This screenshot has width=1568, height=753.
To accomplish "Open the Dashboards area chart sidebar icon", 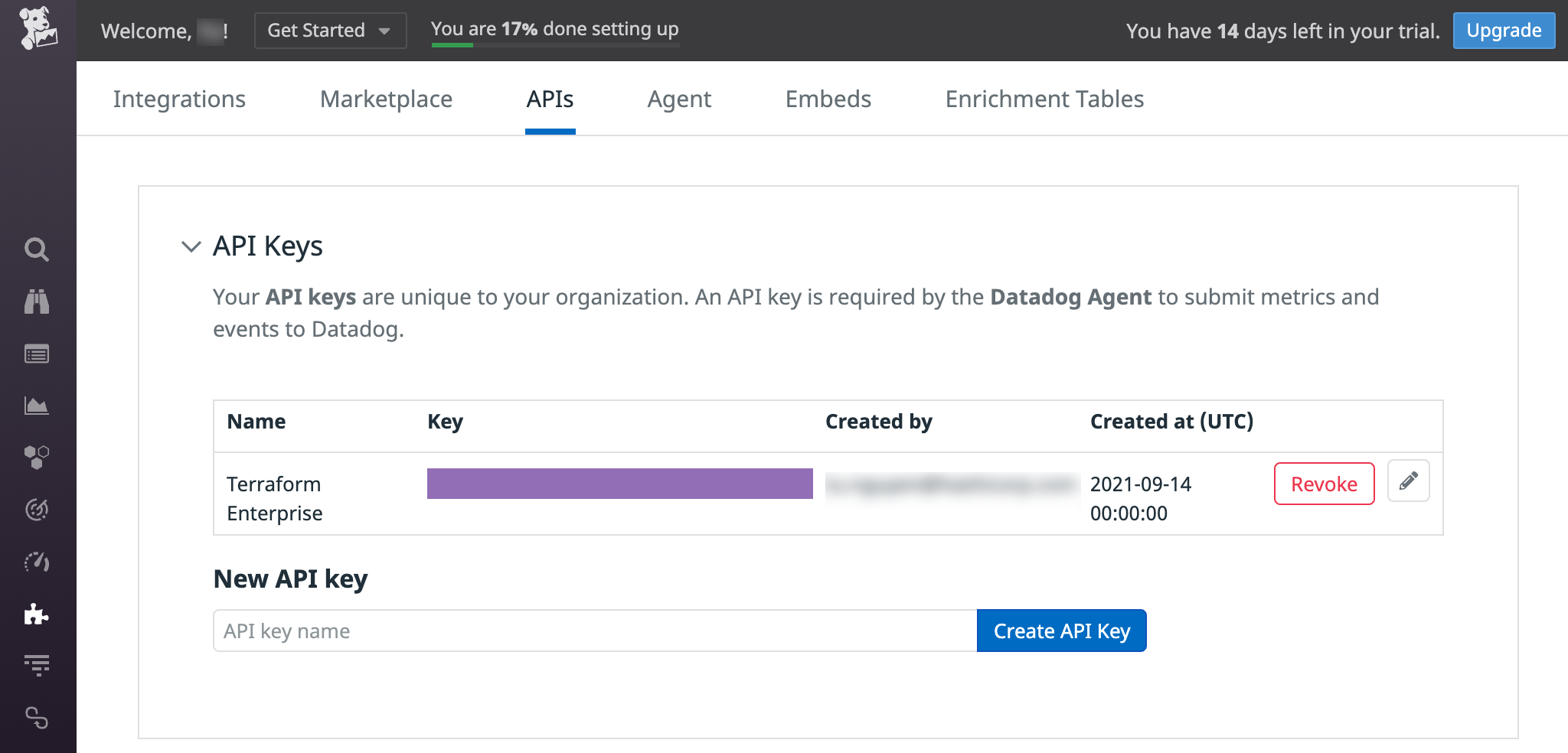I will [37, 406].
